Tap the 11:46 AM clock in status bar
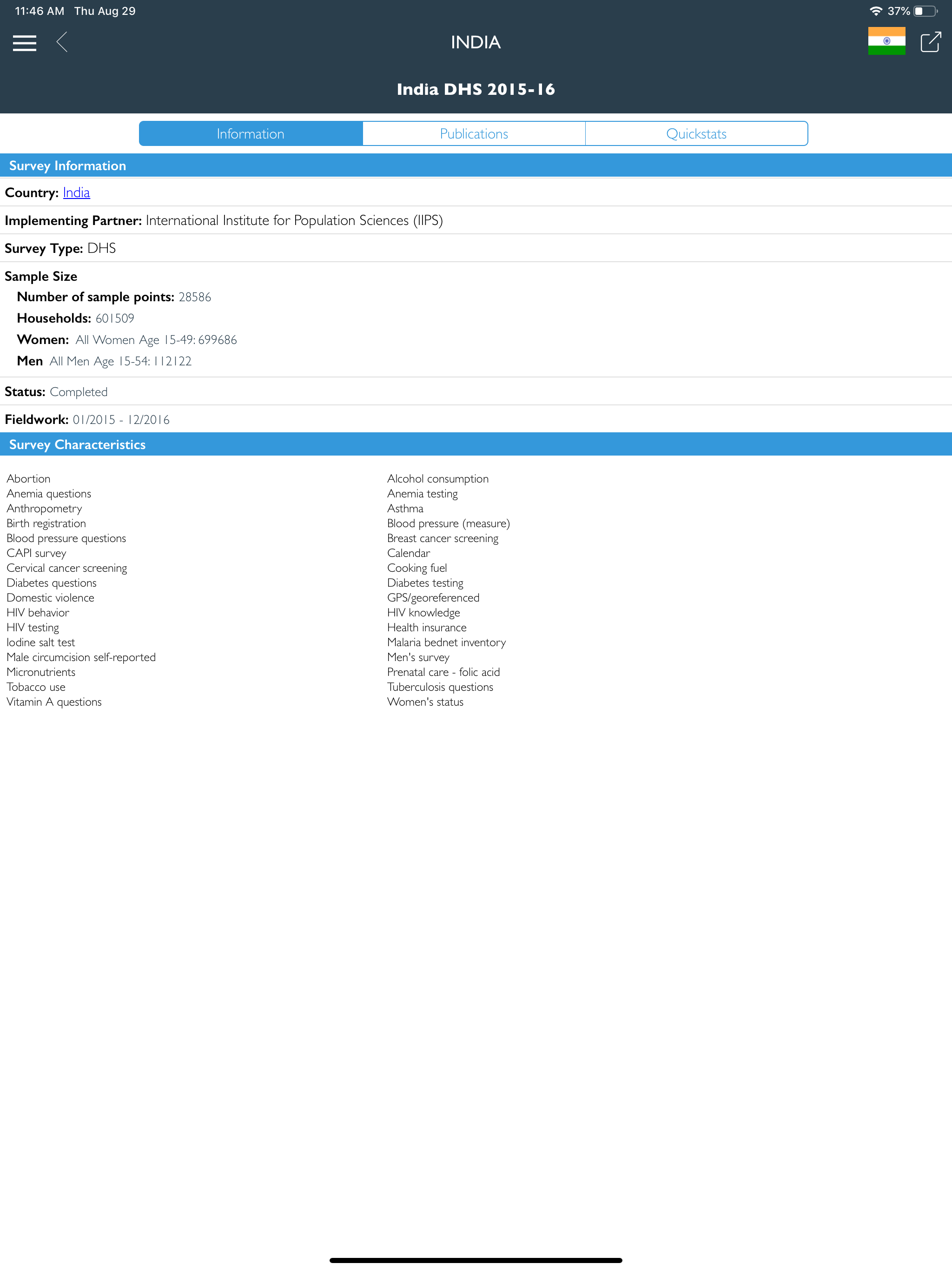Image resolution: width=952 pixels, height=1270 pixels. [40, 11]
